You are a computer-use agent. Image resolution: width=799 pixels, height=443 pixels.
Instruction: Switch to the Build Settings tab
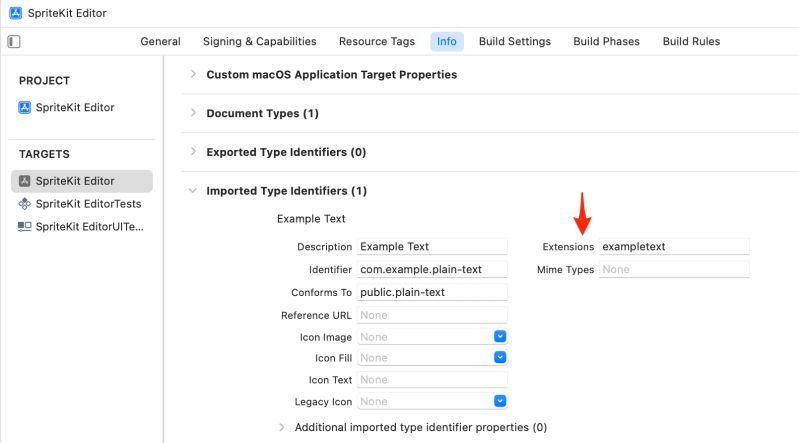tap(514, 42)
